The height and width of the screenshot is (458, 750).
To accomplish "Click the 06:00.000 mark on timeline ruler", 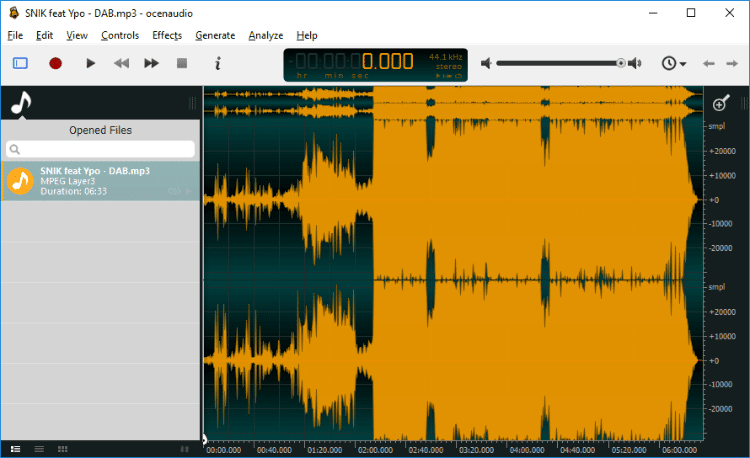I will point(679,450).
